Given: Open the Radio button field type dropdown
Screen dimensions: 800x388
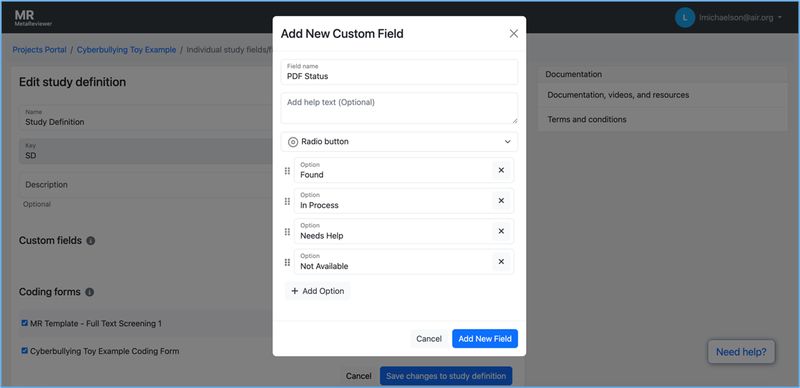Looking at the screenshot, I should [399, 141].
